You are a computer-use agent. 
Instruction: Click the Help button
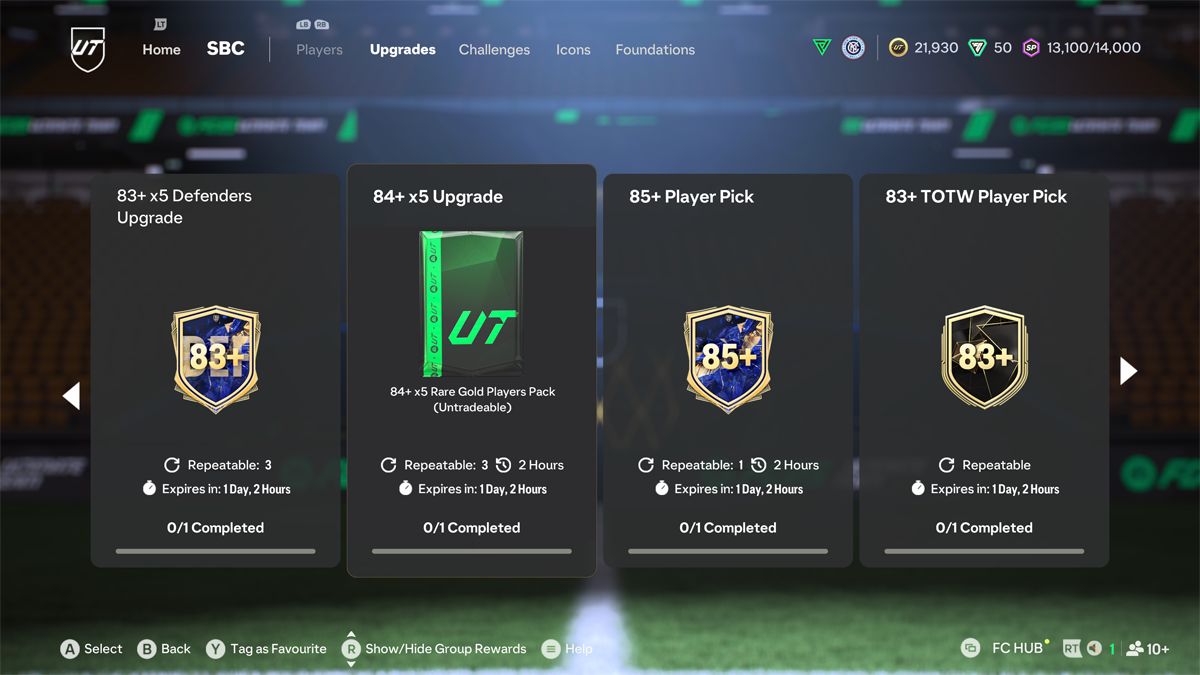tap(567, 649)
